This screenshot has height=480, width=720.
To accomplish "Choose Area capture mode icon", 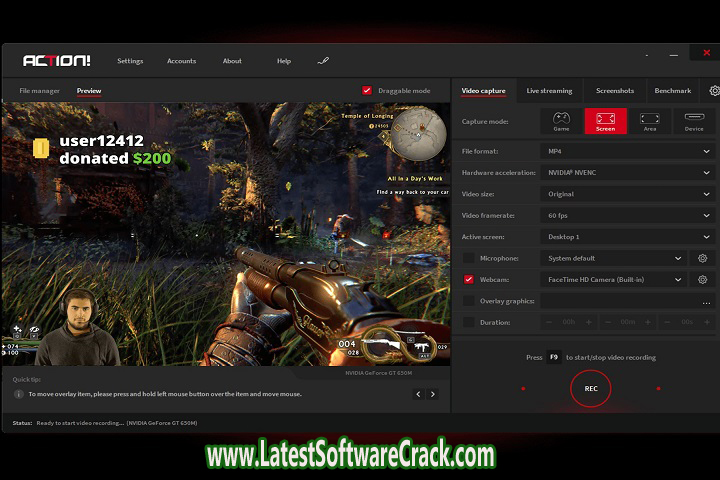I will 650,121.
